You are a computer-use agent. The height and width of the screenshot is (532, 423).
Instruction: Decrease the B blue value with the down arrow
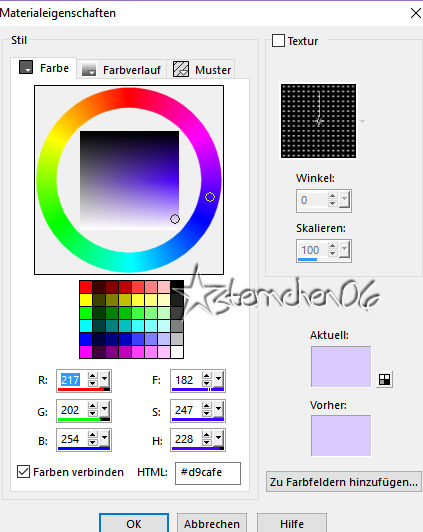point(92,442)
